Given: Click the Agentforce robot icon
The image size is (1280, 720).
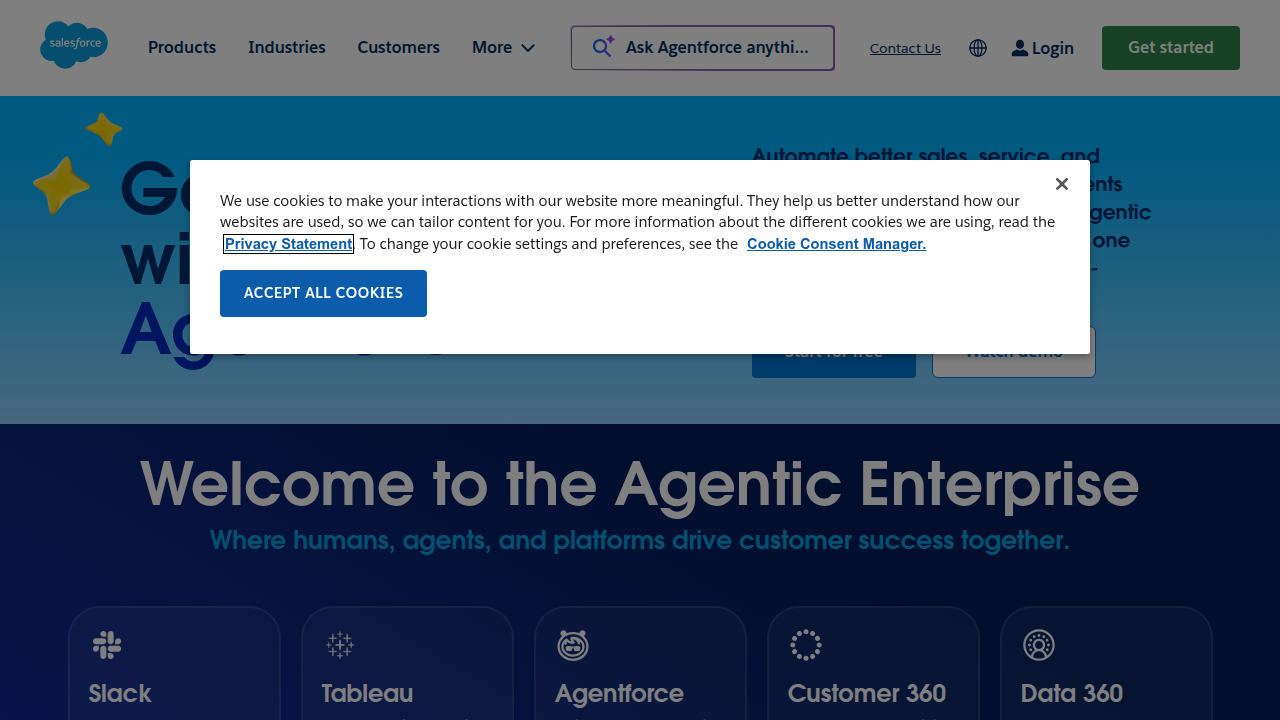Looking at the screenshot, I should (x=573, y=645).
